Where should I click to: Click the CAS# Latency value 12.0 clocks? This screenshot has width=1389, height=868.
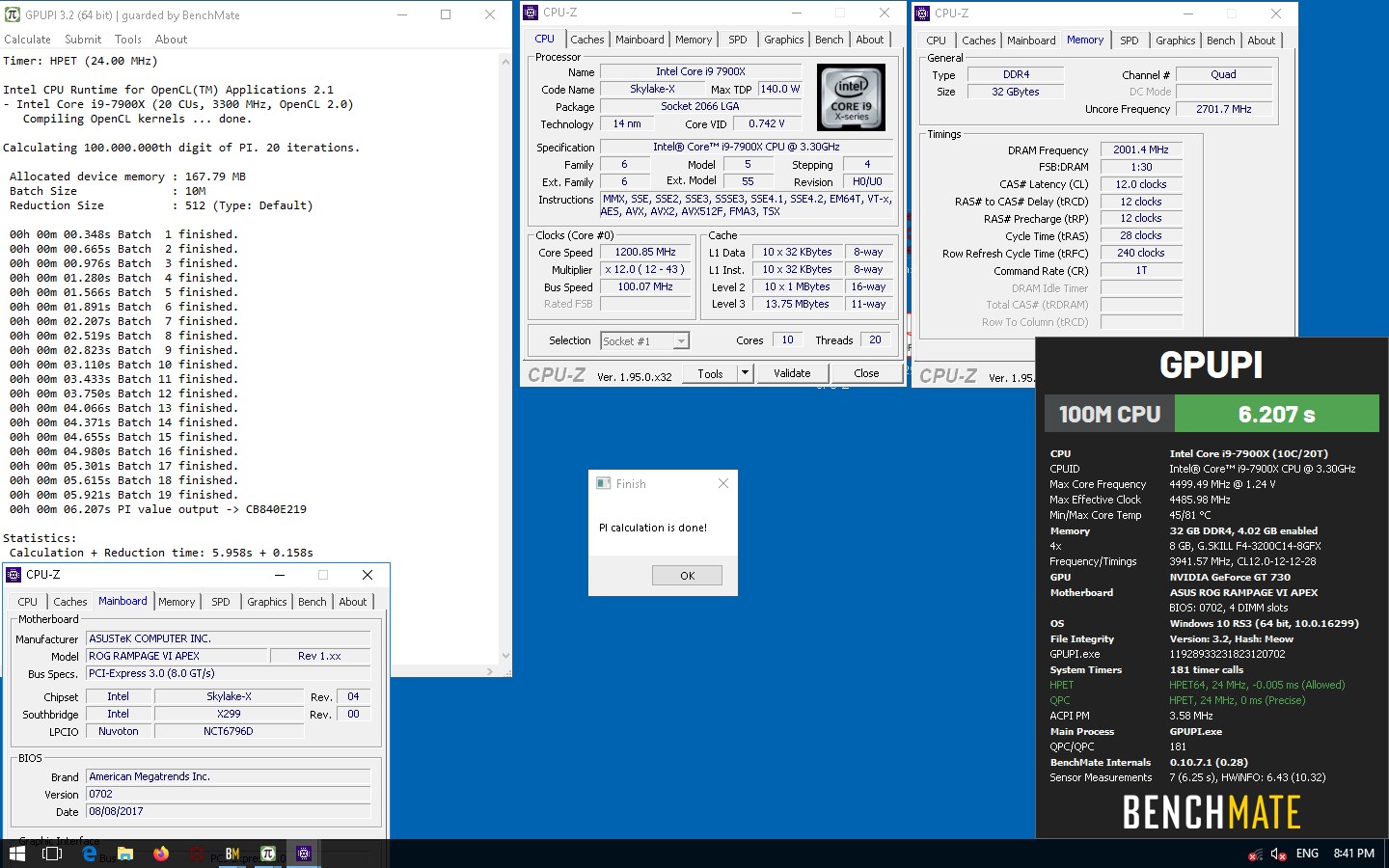1141,184
